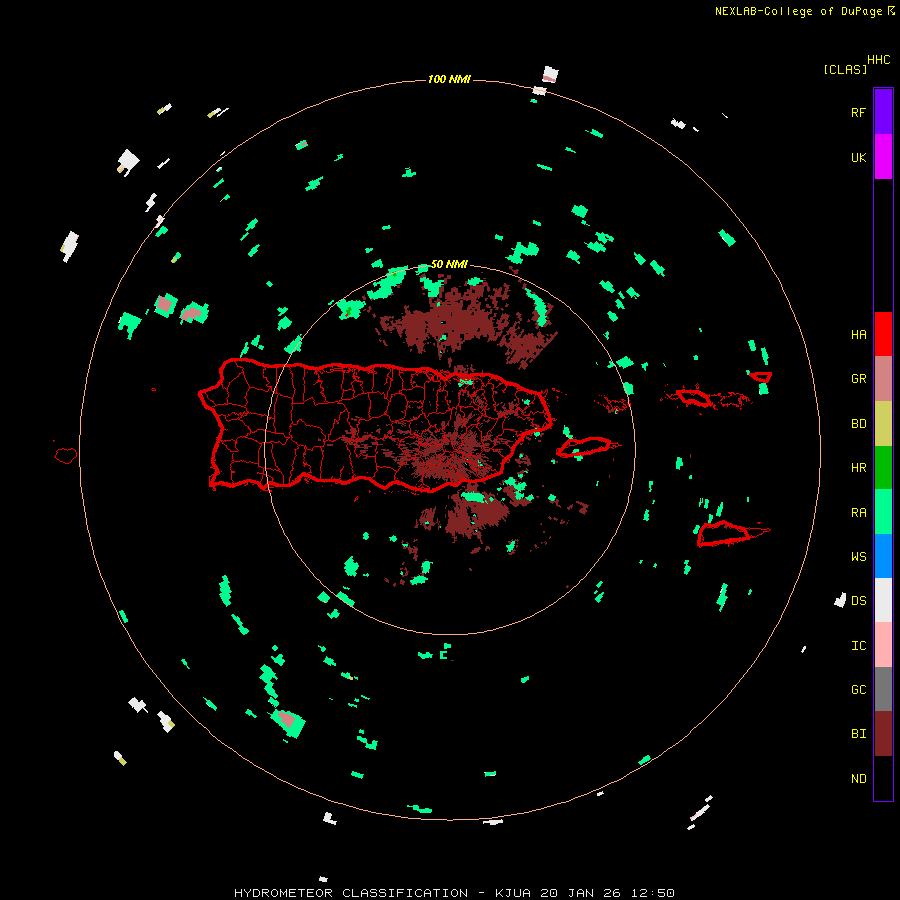Select the BD yellow legend swatch
Image resolution: width=900 pixels, height=900 pixels.
883,424
